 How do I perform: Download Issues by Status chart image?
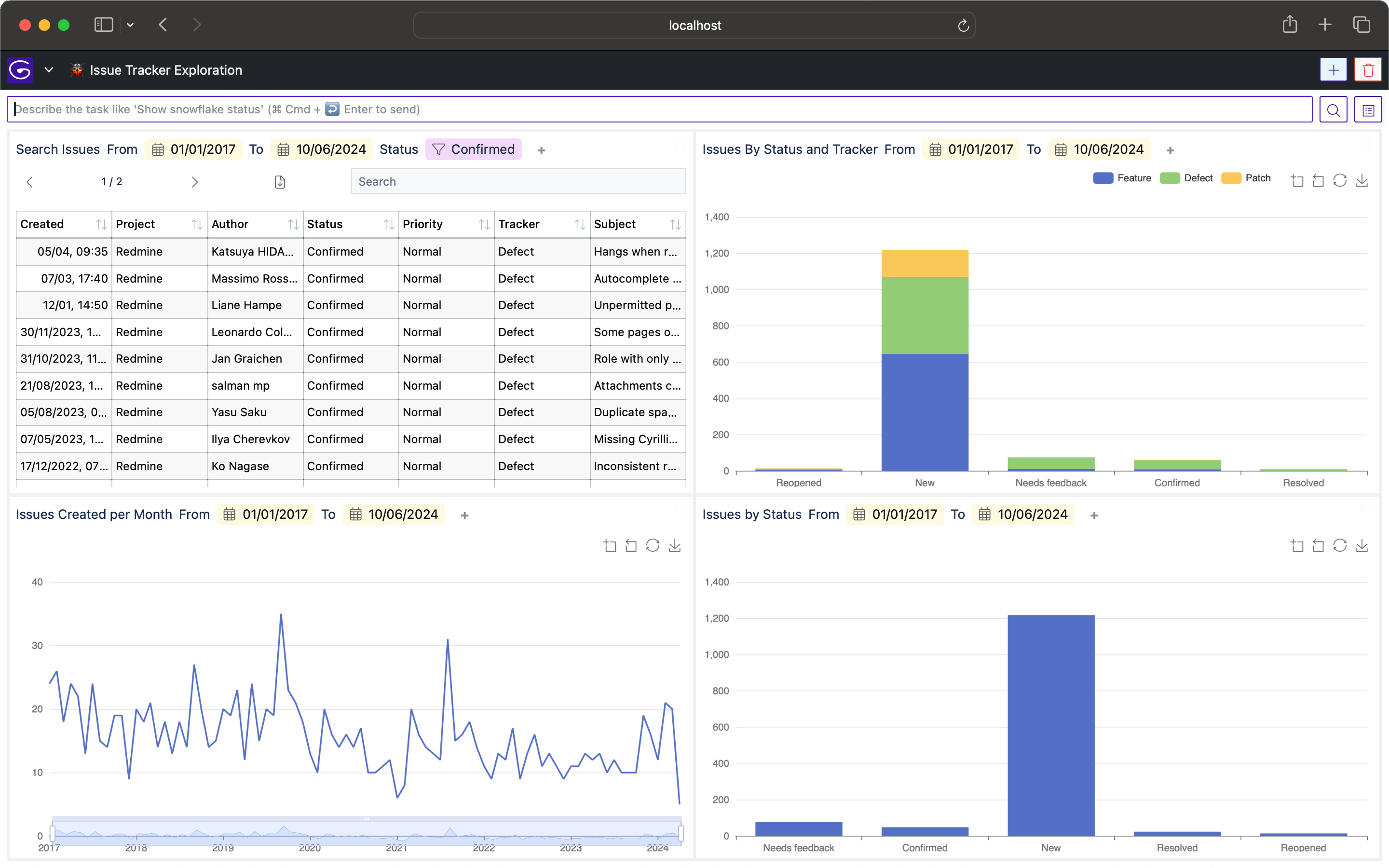[1362, 545]
